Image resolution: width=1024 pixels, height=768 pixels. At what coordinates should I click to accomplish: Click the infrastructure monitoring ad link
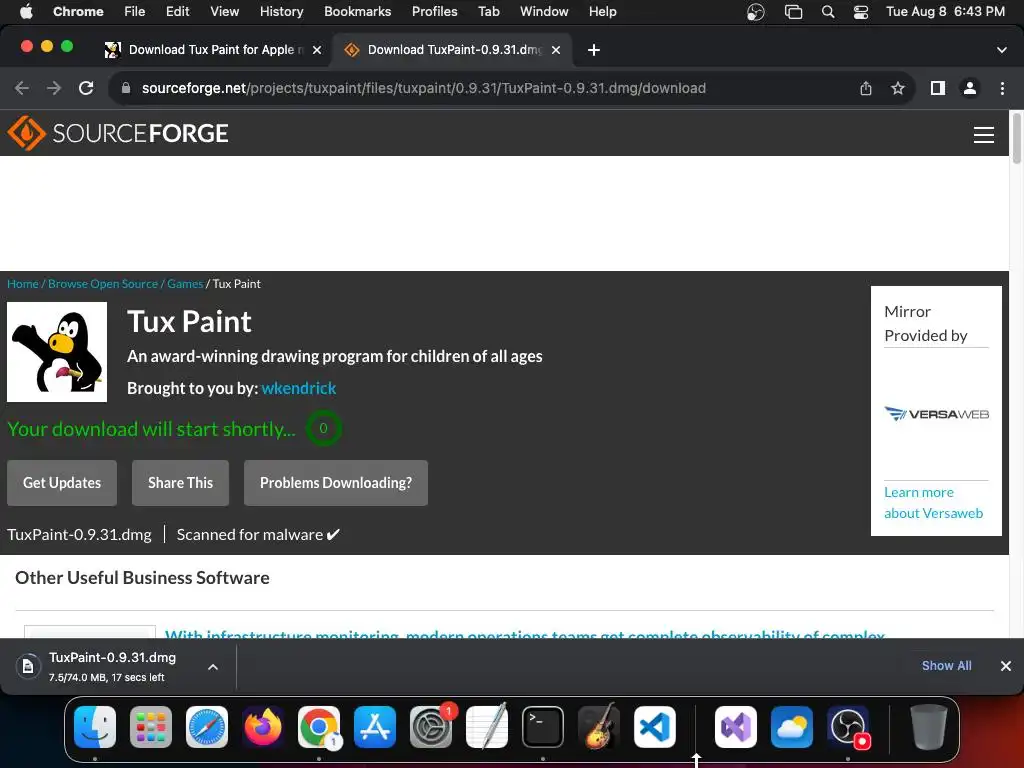tap(524, 633)
